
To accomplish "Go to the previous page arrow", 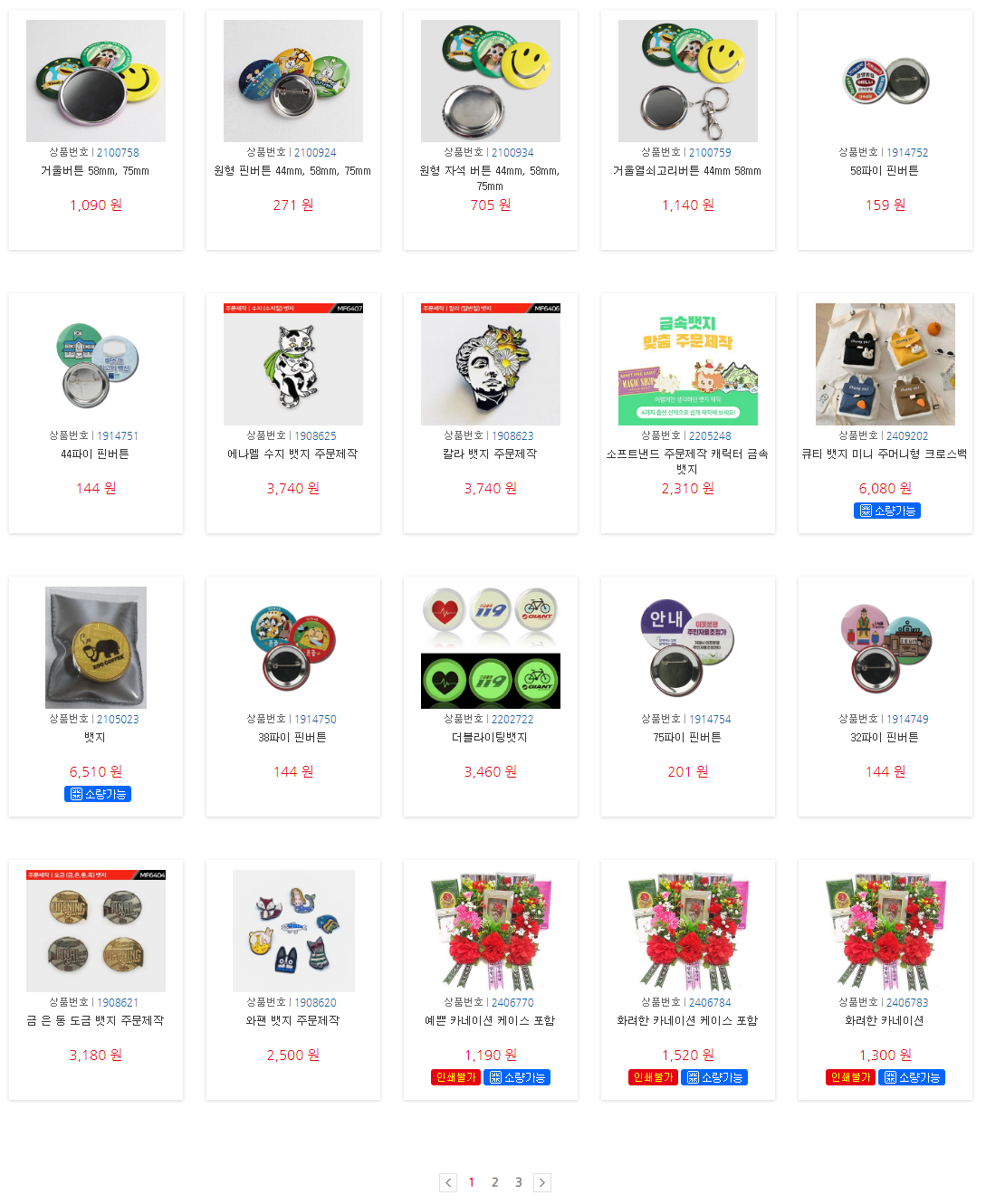I will click(448, 1182).
